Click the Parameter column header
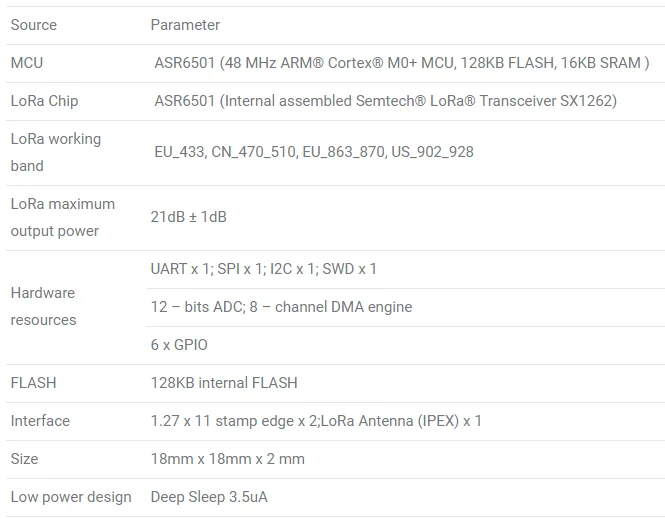 [185, 25]
